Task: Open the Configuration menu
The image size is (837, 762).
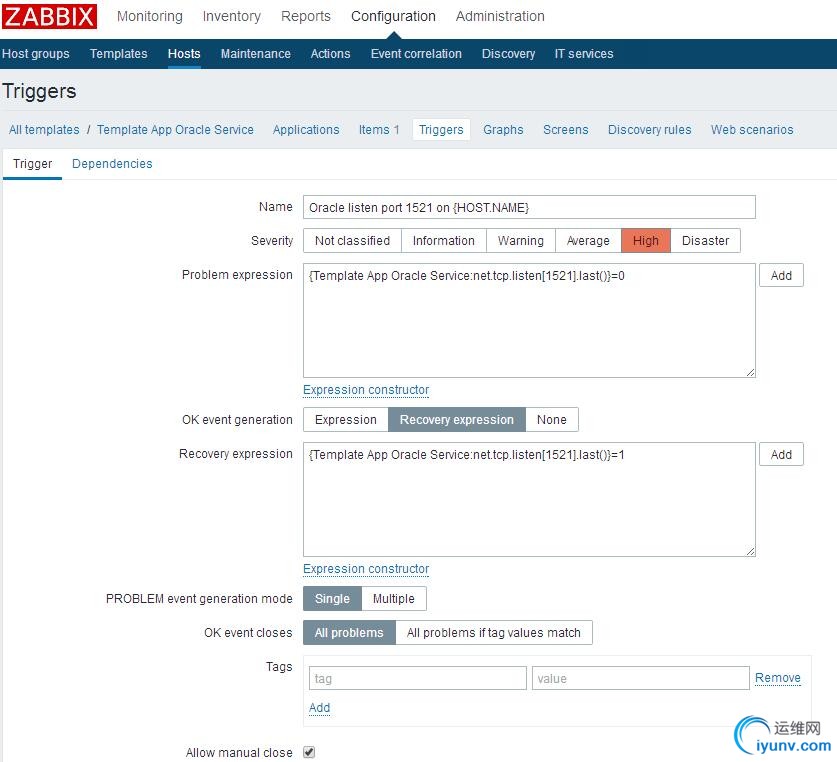Action: tap(393, 16)
